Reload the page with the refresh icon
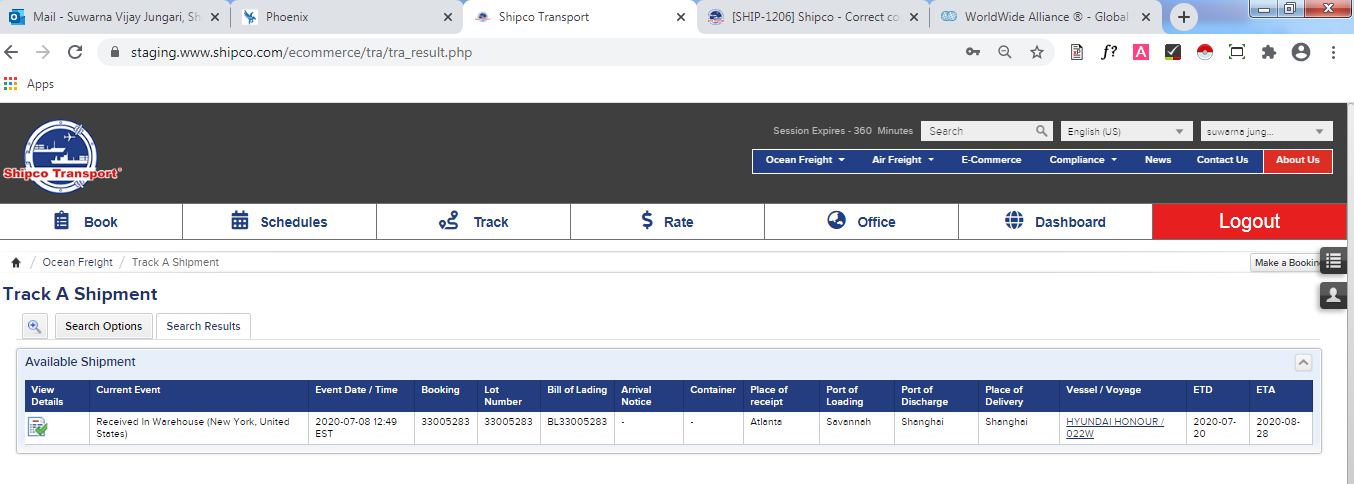1354x484 pixels. (75, 52)
